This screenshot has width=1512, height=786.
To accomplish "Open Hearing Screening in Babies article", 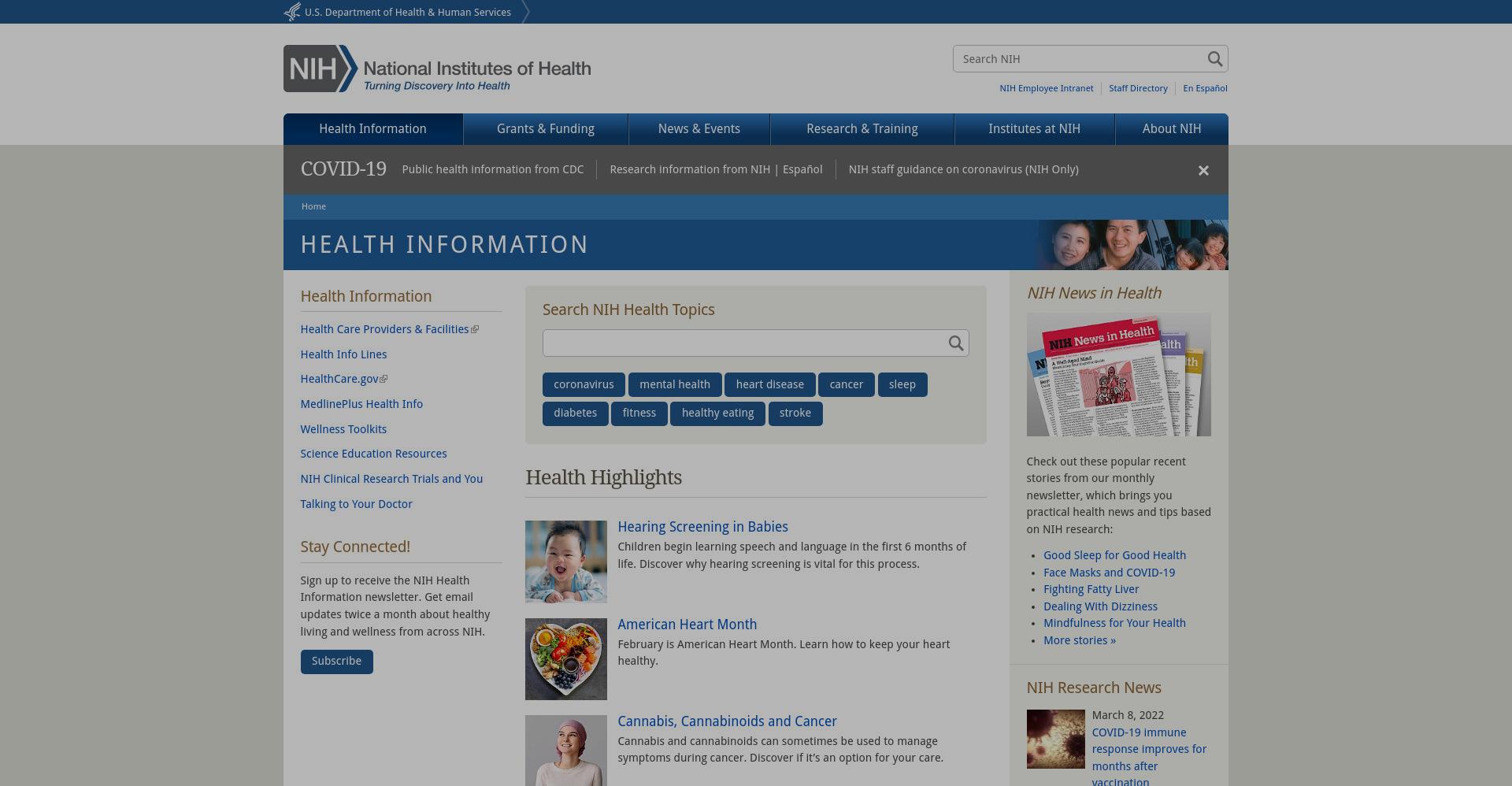I will point(702,527).
